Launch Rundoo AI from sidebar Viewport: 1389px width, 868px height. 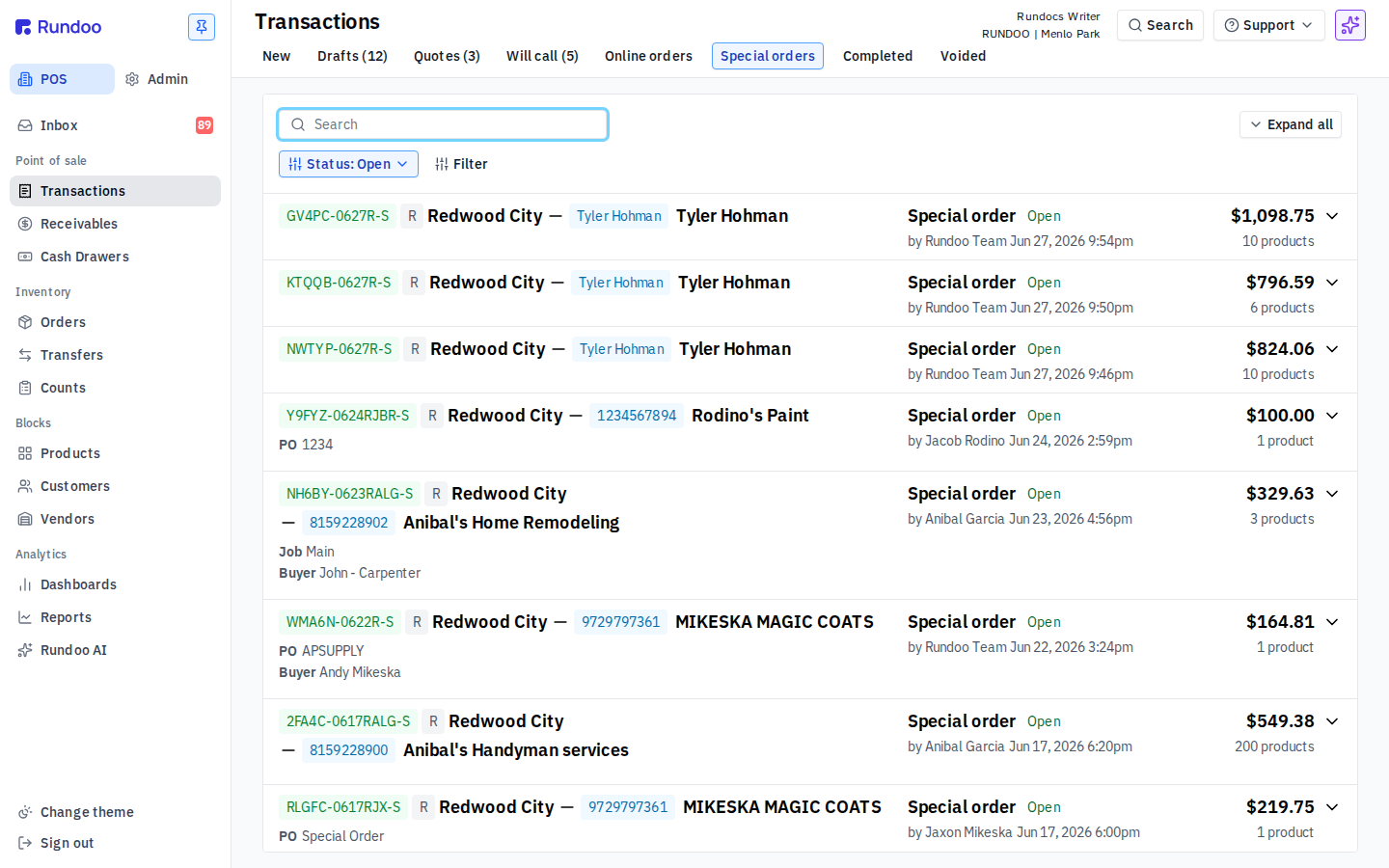[115, 650]
